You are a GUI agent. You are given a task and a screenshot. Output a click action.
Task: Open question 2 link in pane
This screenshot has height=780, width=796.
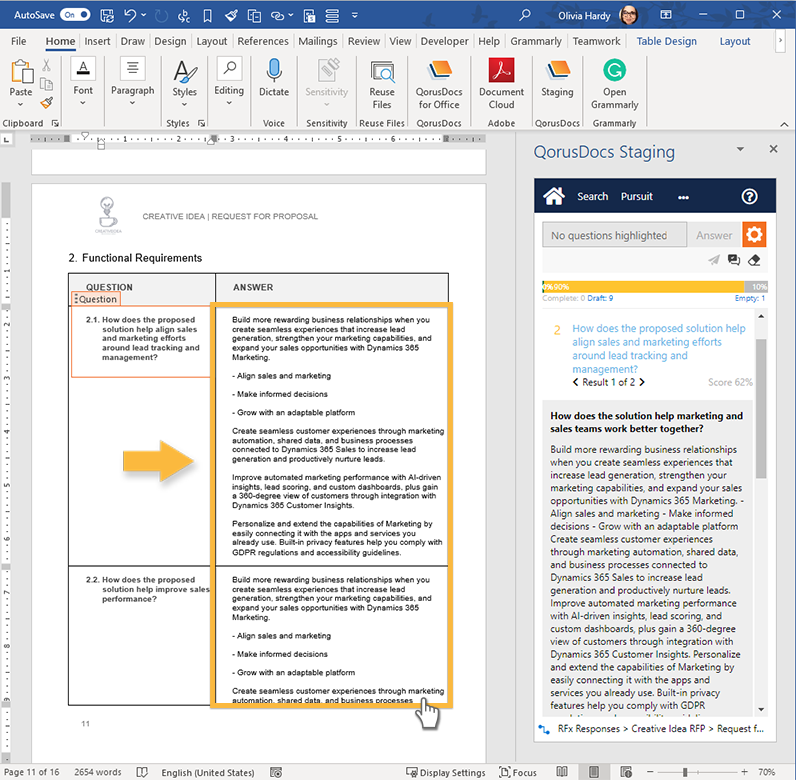pos(658,348)
